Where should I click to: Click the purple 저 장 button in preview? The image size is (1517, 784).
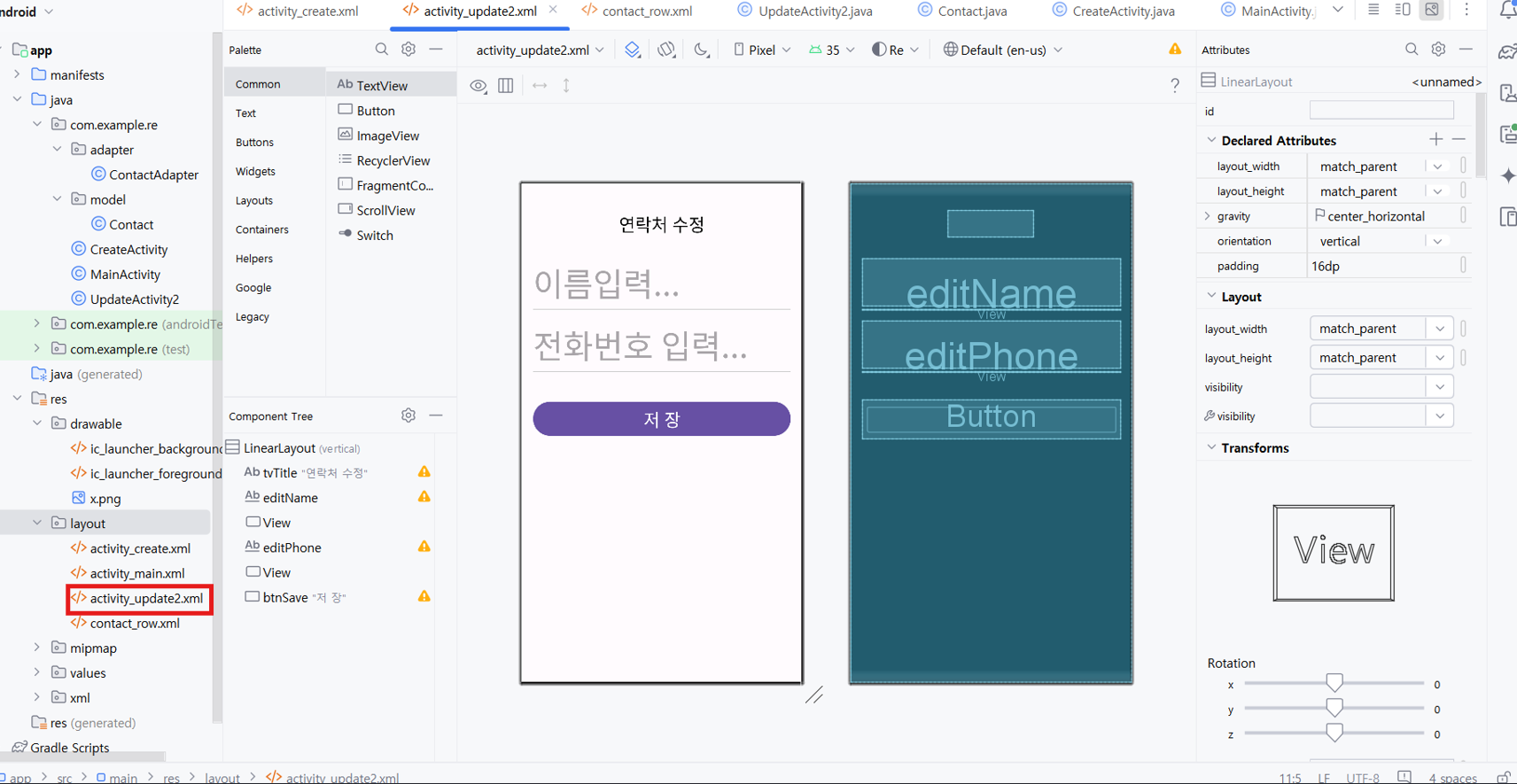[661, 419]
